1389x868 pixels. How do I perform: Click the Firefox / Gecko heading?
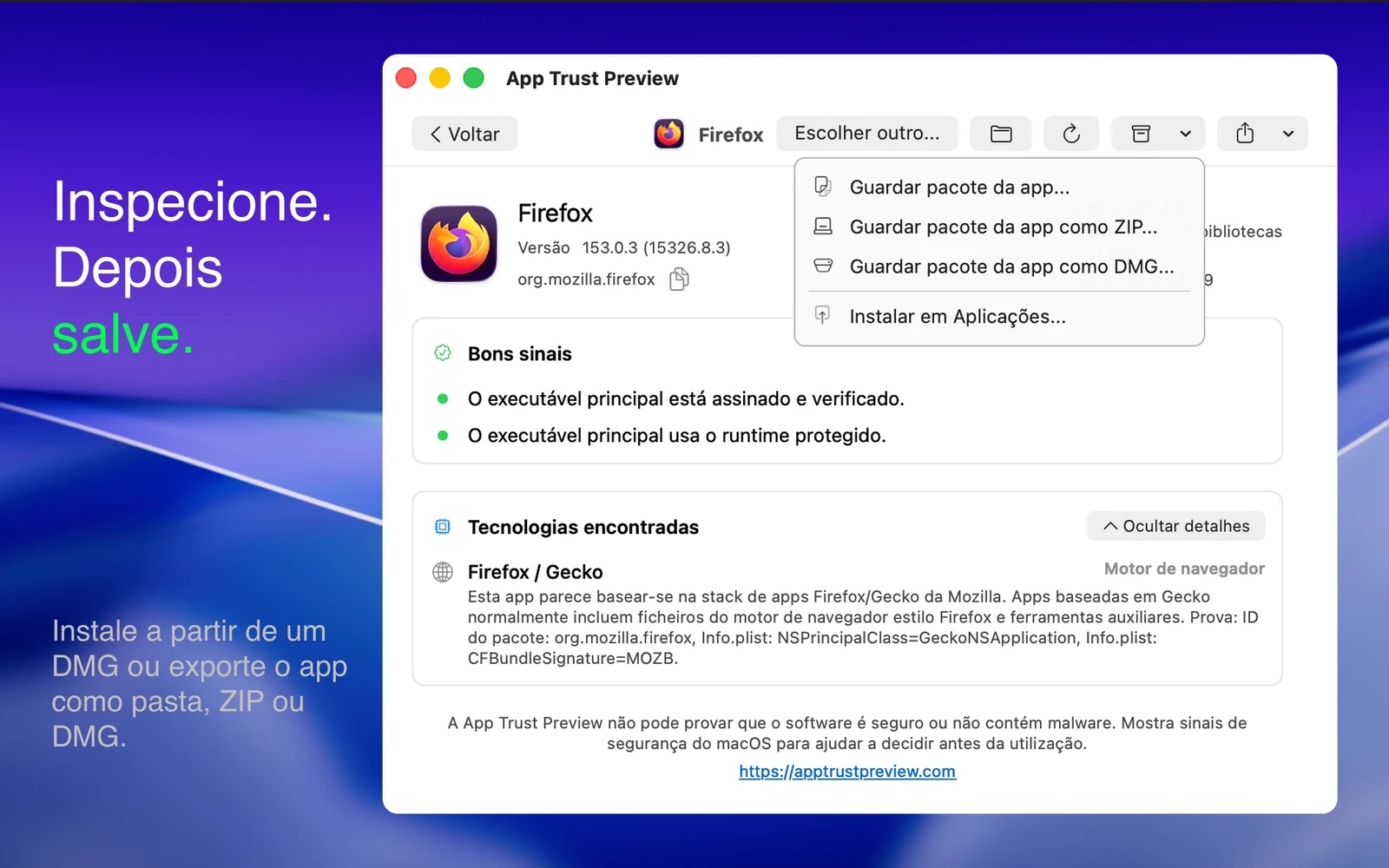pyautogui.click(x=535, y=572)
